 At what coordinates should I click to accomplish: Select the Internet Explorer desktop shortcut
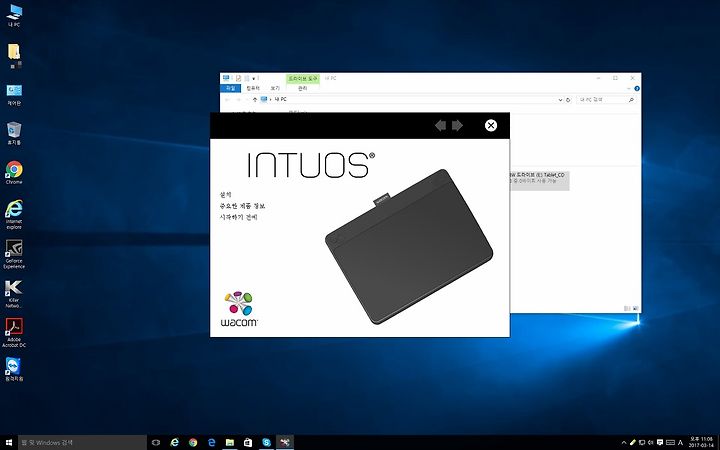click(14, 214)
